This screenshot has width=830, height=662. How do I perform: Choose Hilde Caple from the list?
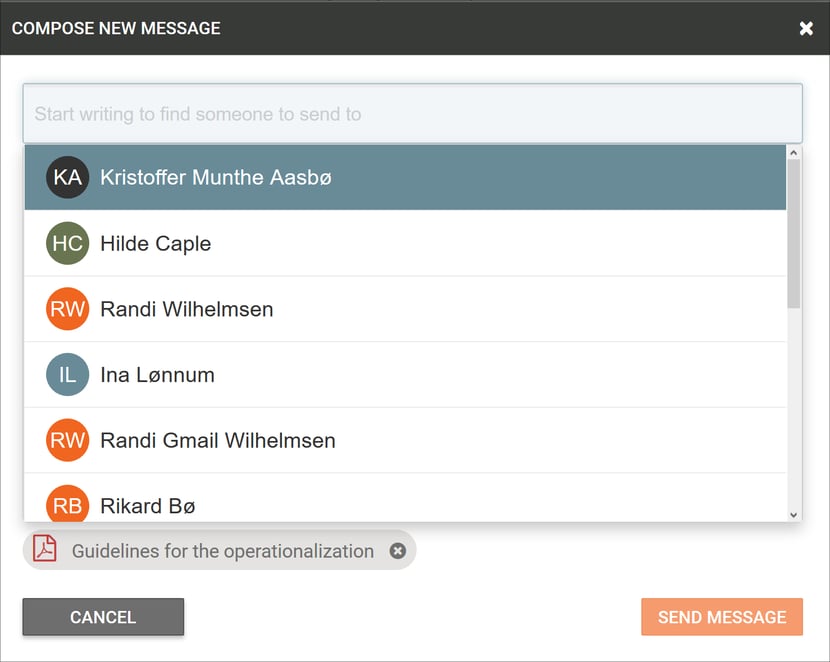[405, 243]
